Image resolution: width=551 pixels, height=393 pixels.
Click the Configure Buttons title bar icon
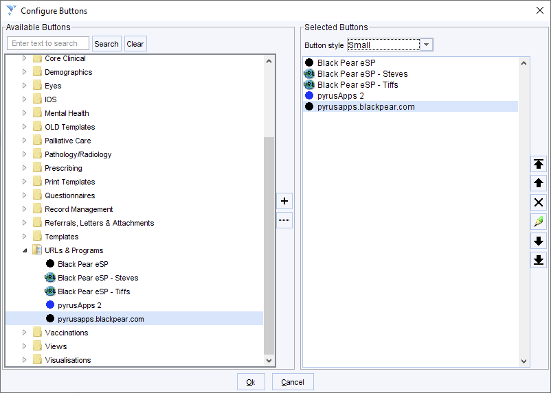[11, 10]
